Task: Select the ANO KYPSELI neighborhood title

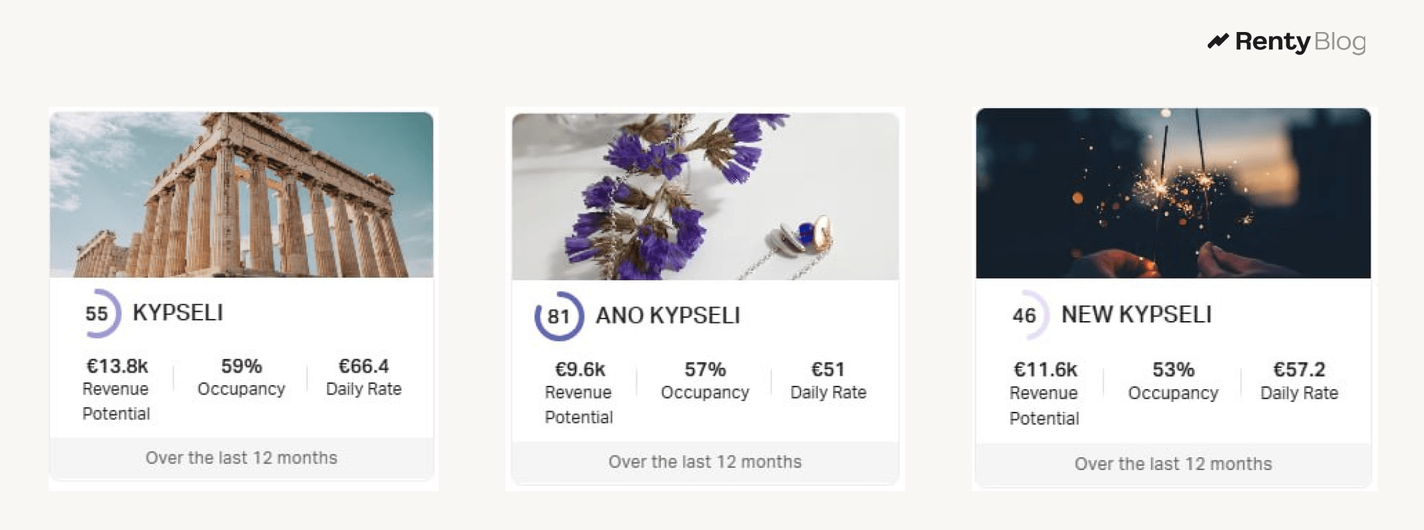Action: [x=668, y=316]
